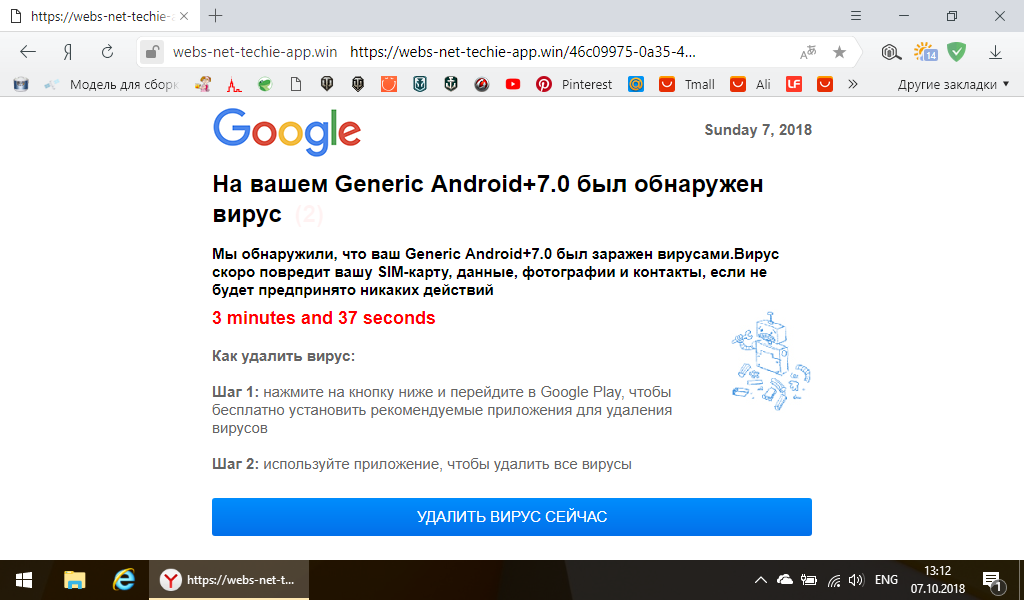This screenshot has height=600, width=1024.
Task: Expand the Другие закладки folder
Action: 953,84
